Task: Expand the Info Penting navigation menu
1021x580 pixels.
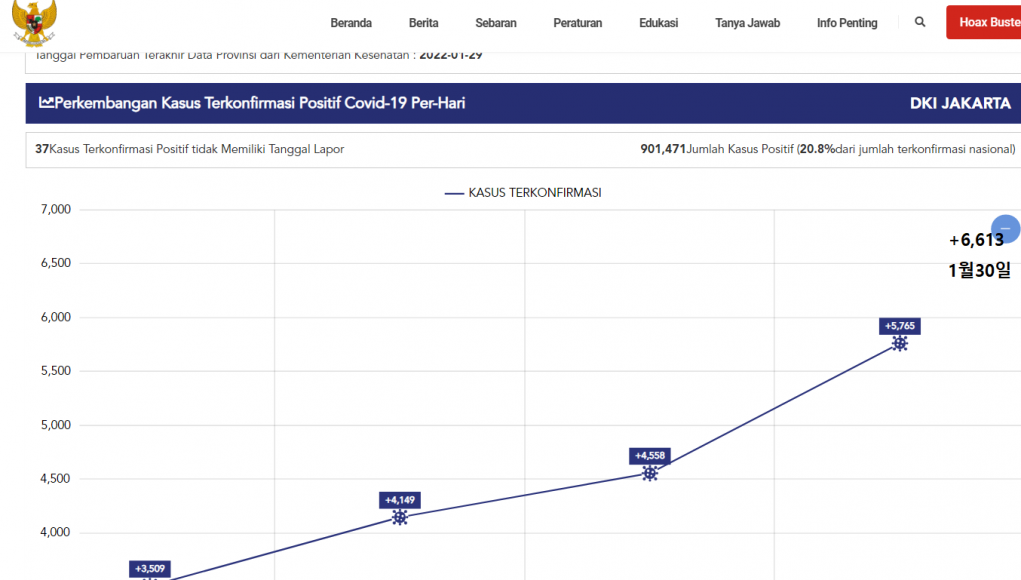Action: point(847,23)
